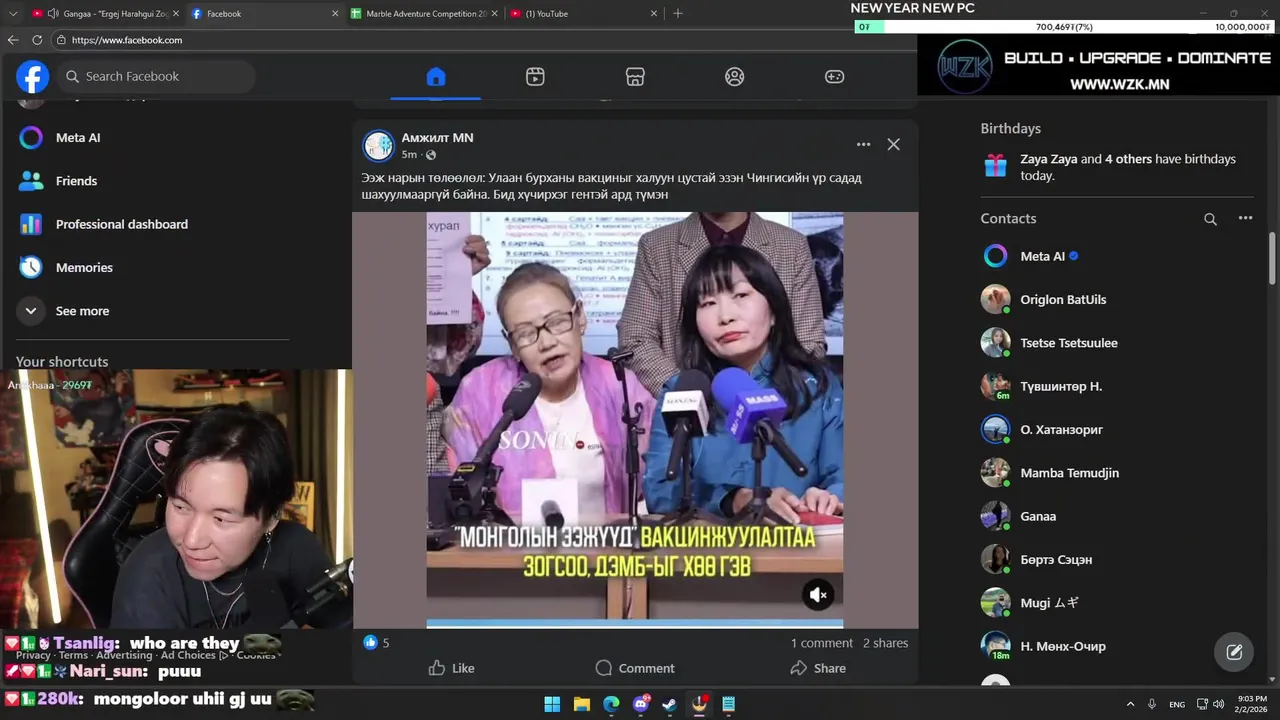Open Friends in the left sidebar
Viewport: 1280px width, 720px height.
[58, 181]
